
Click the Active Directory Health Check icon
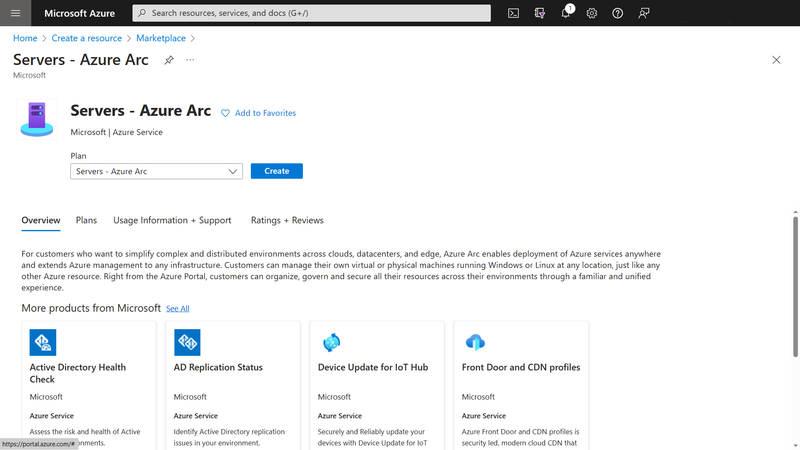[x=43, y=343]
